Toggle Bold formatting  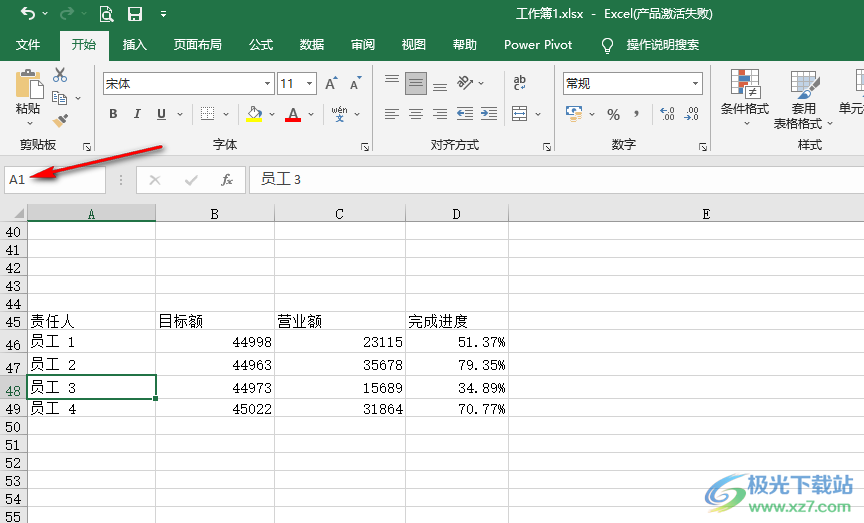(114, 114)
